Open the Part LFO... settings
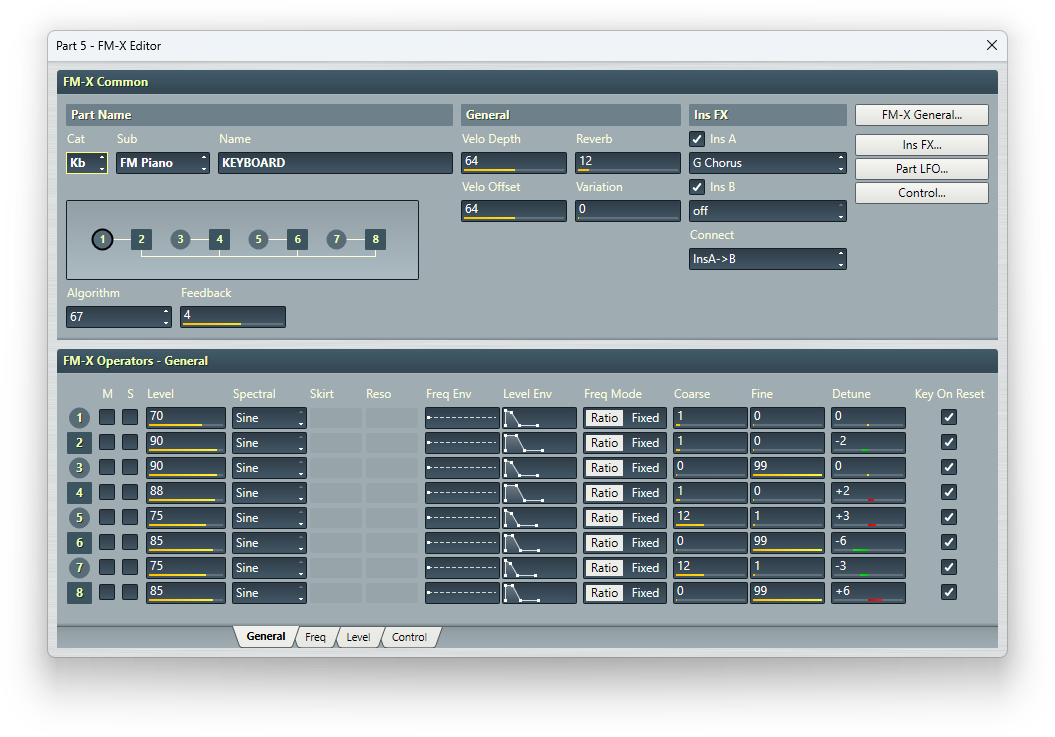The height and width of the screenshot is (737, 1055). [x=921, y=169]
